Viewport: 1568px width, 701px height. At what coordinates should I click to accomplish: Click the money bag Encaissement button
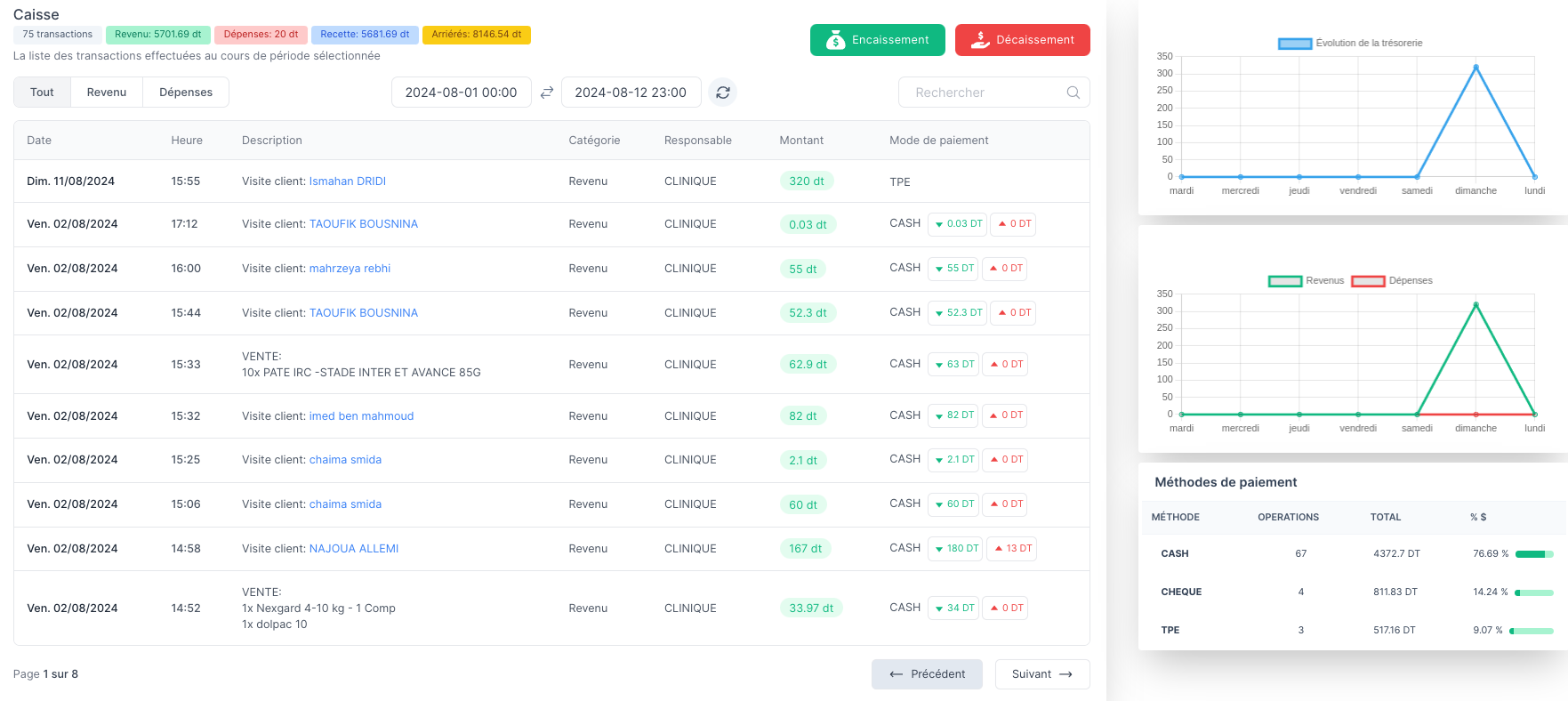877,40
